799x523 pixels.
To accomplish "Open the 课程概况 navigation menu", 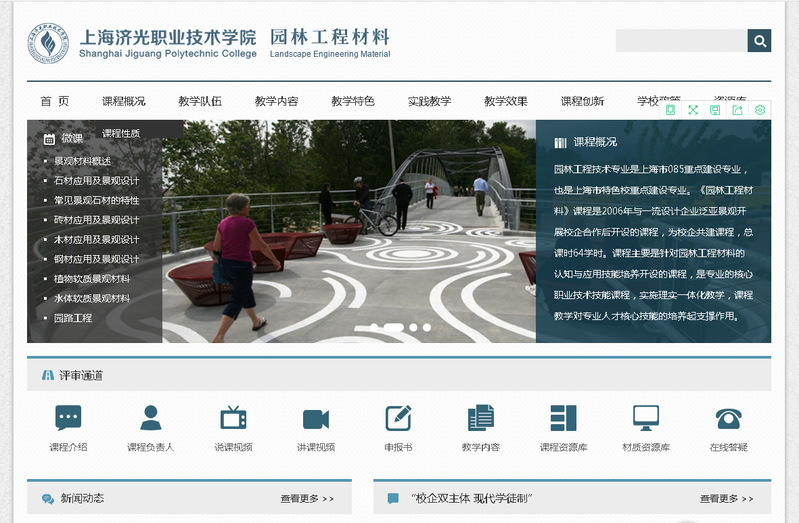I will coord(123,101).
